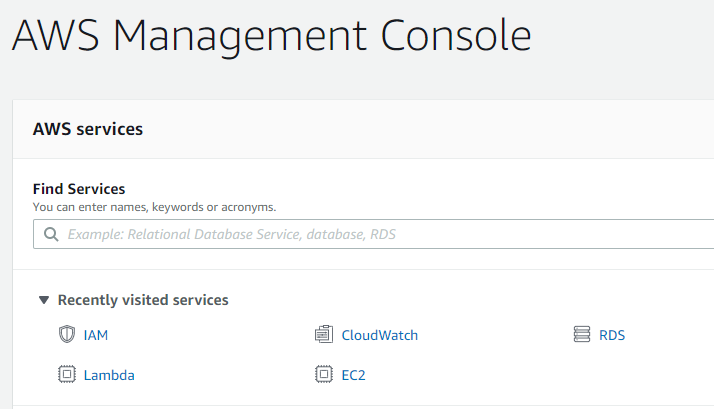The image size is (714, 409).
Task: Click the Find Services label
Action: [x=79, y=189]
